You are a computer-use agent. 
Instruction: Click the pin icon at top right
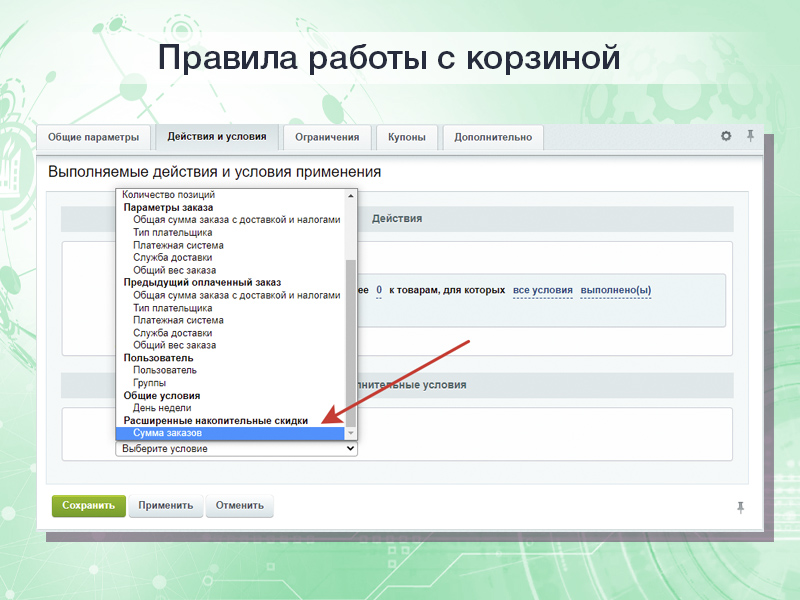(752, 136)
